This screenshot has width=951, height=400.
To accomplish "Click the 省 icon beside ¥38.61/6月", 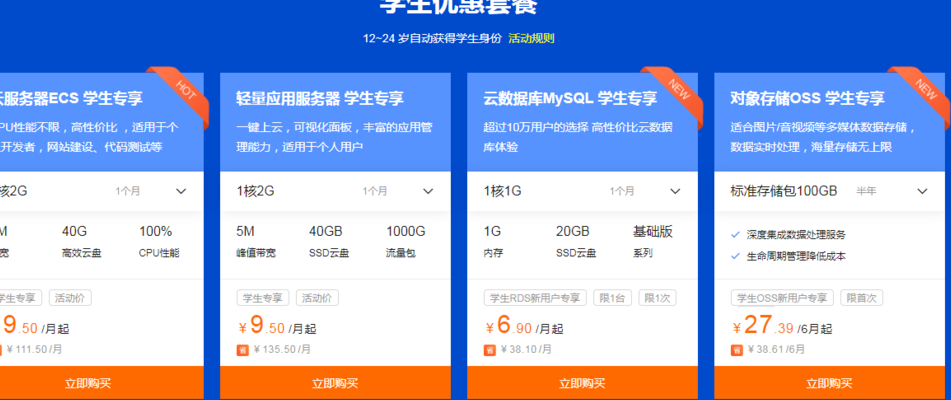I will tap(737, 350).
